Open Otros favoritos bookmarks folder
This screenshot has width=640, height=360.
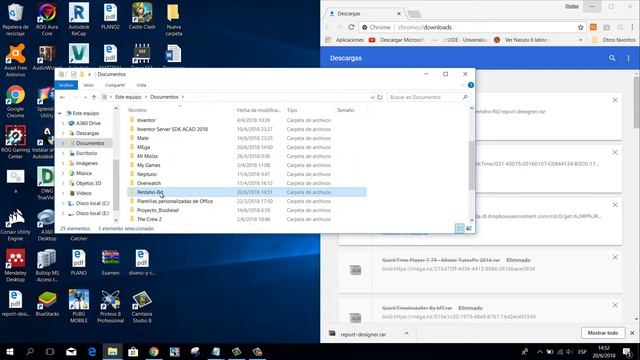coord(613,40)
